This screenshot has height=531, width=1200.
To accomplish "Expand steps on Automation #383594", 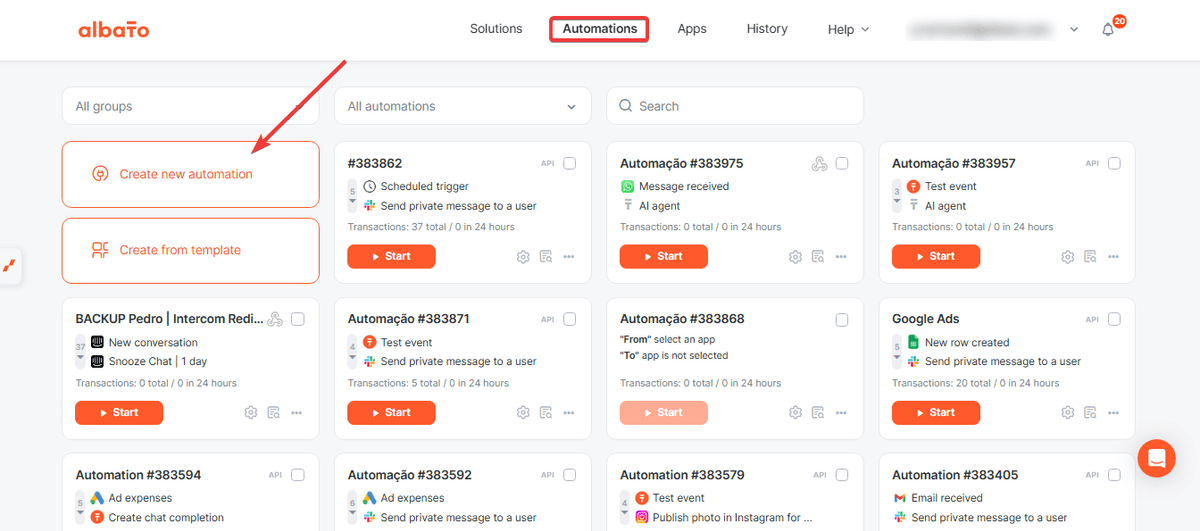I will click(x=80, y=507).
